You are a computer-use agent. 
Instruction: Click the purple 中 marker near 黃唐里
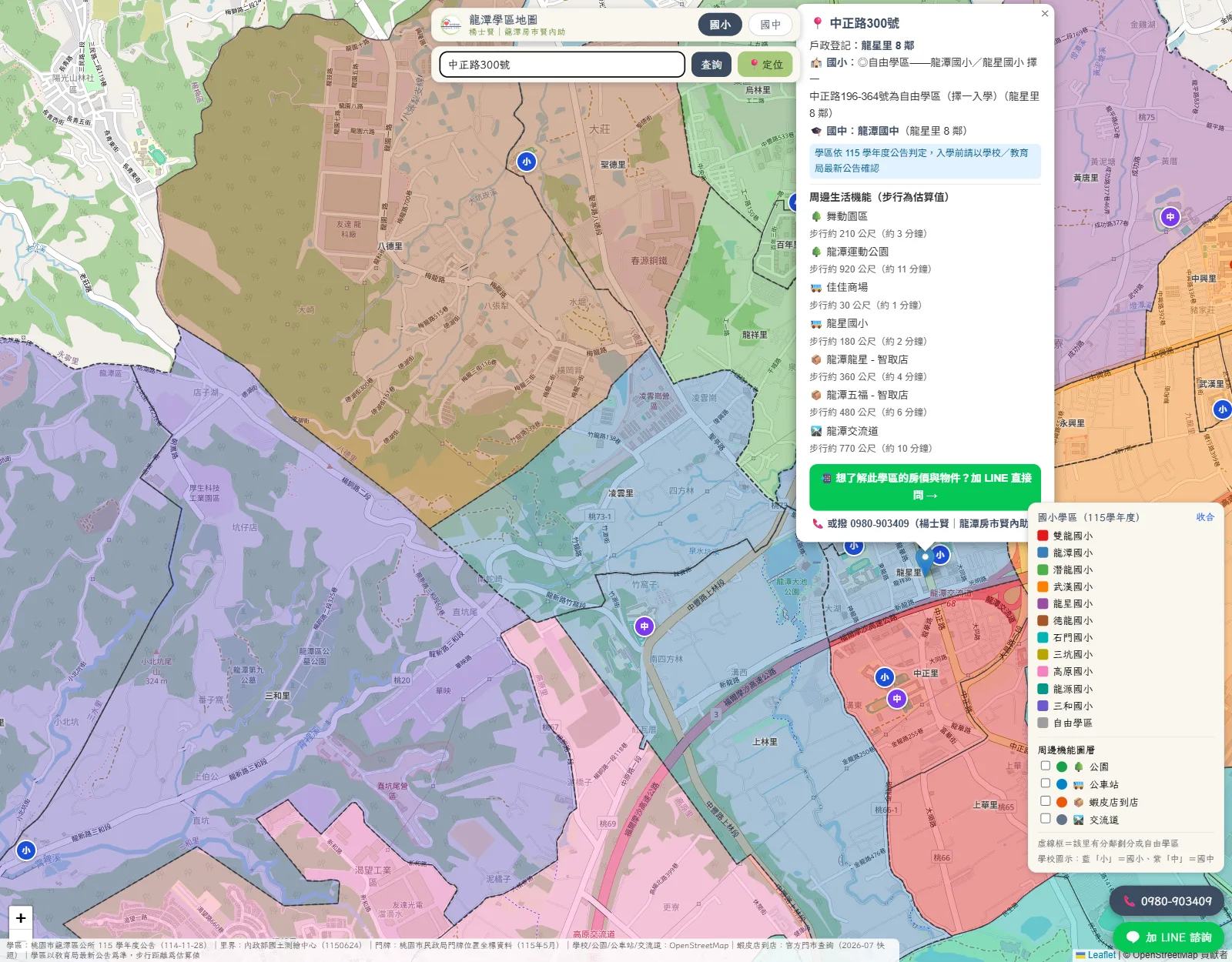point(1170,217)
